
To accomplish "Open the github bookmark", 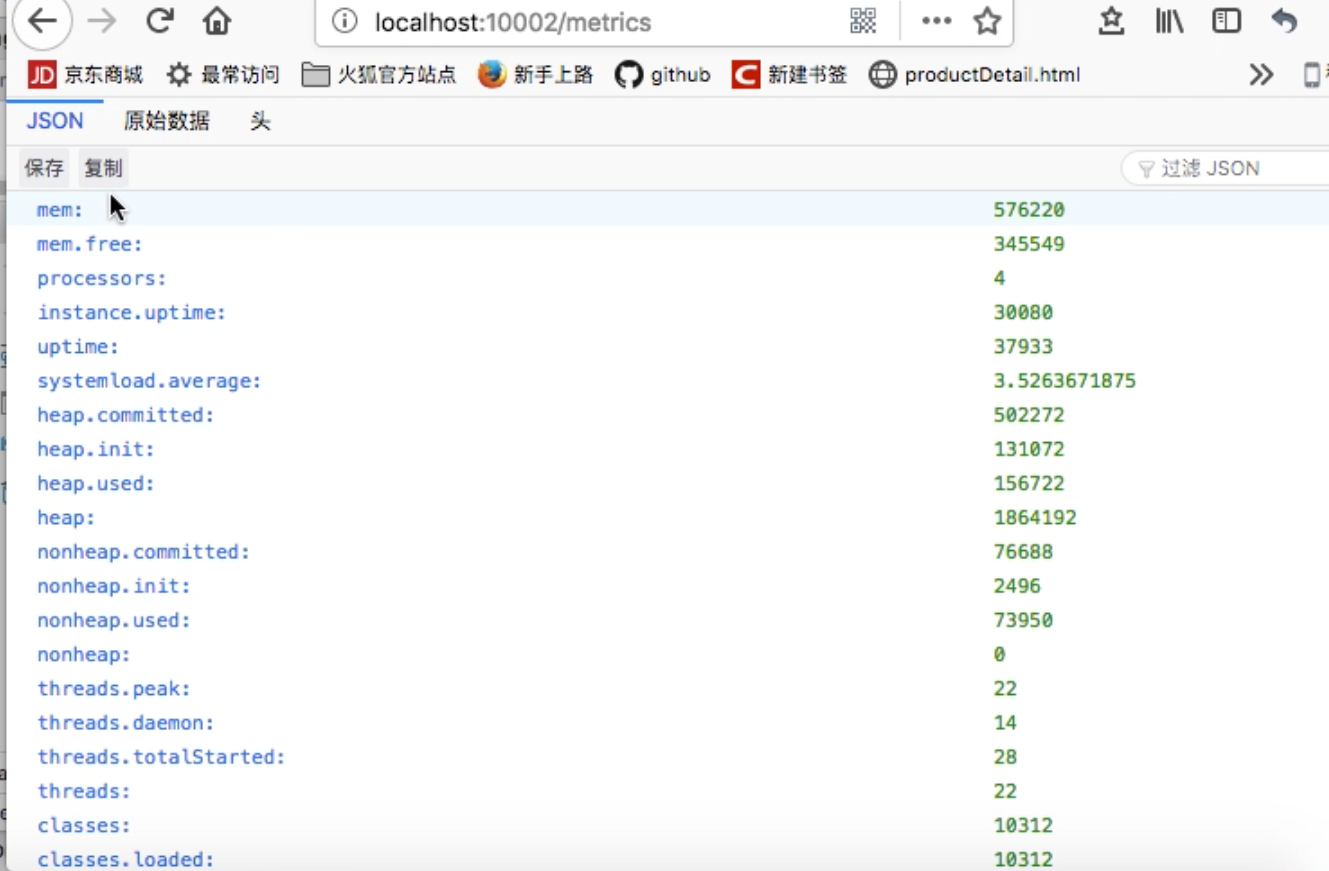I will pos(662,74).
